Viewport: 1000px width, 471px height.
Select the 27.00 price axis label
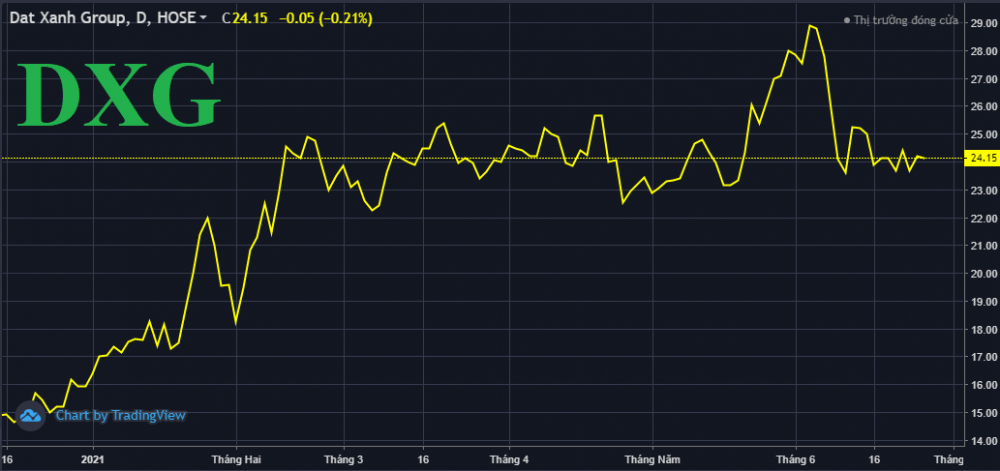point(982,80)
